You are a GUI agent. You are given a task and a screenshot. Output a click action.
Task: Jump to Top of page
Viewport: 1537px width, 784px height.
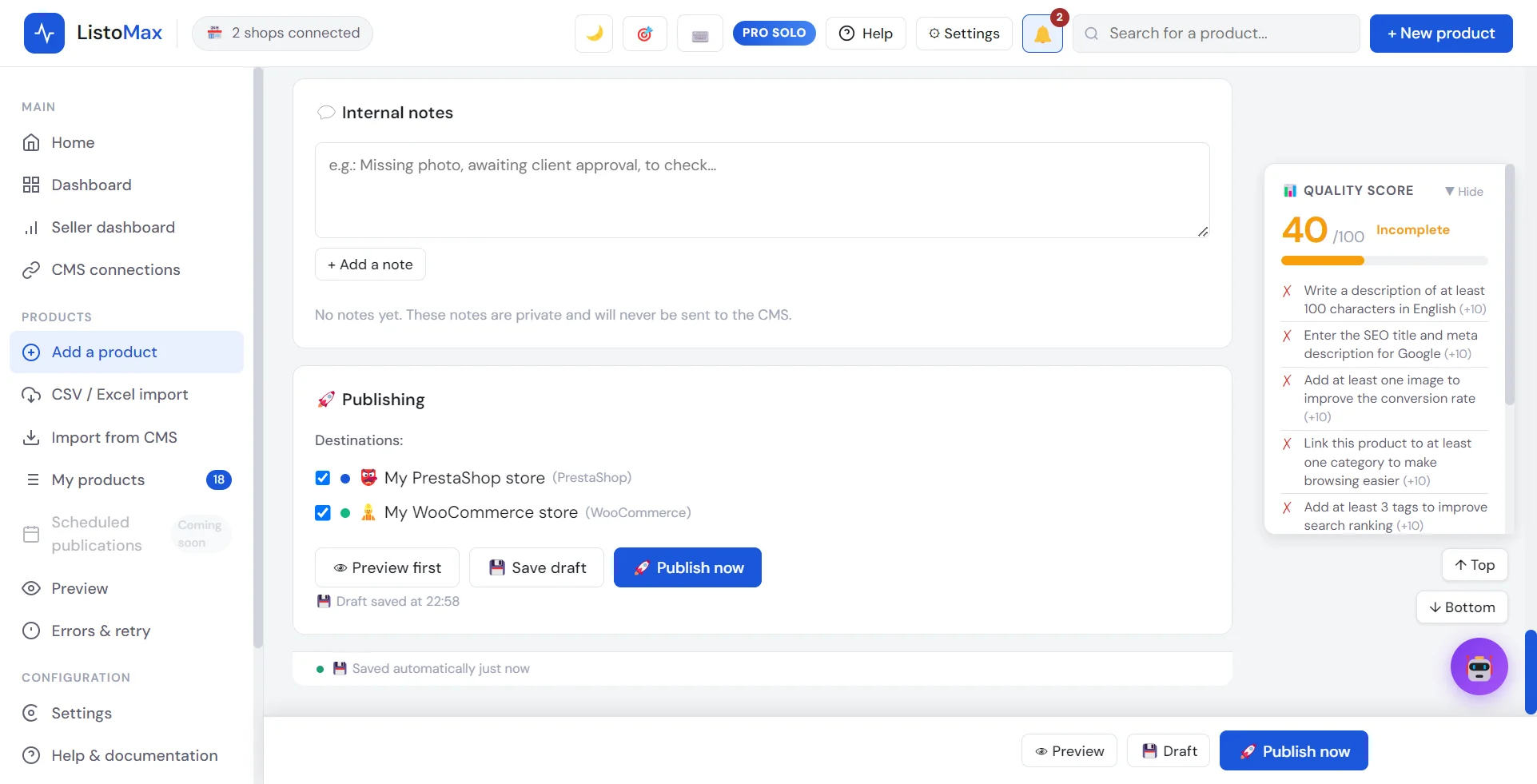coord(1475,565)
